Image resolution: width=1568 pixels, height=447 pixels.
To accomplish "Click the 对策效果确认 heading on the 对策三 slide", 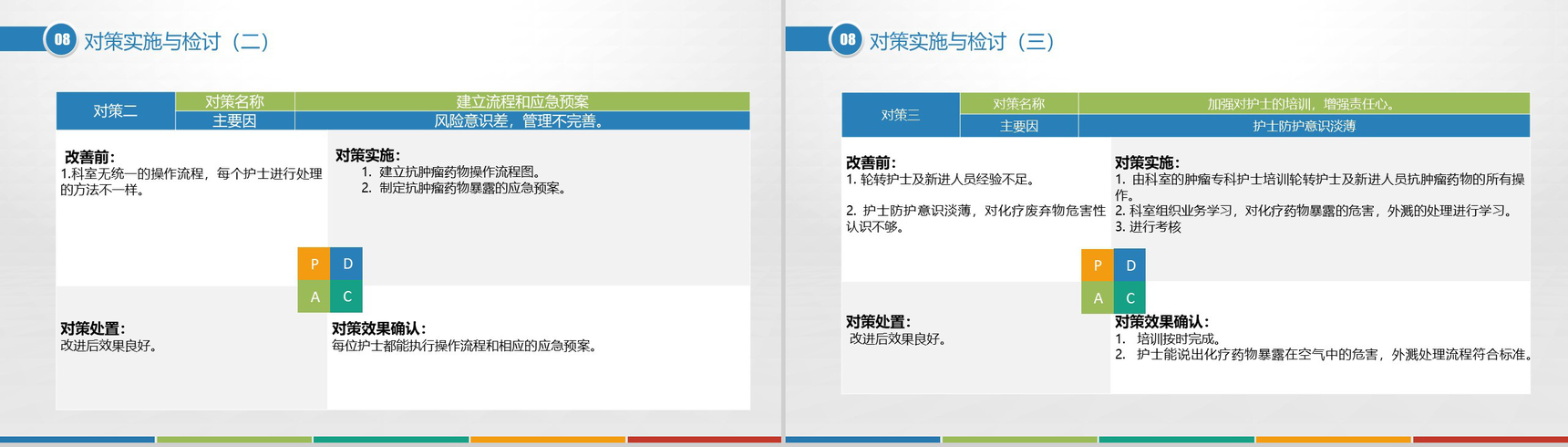I will pos(1162,321).
